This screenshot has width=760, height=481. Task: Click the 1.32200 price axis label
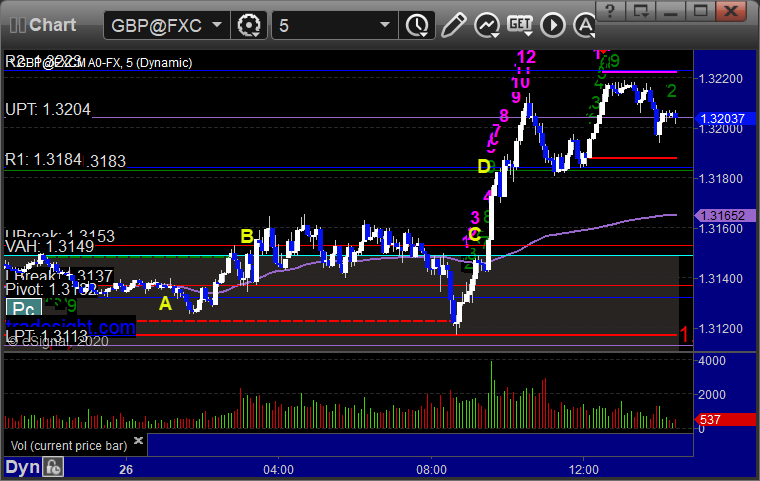[721, 79]
